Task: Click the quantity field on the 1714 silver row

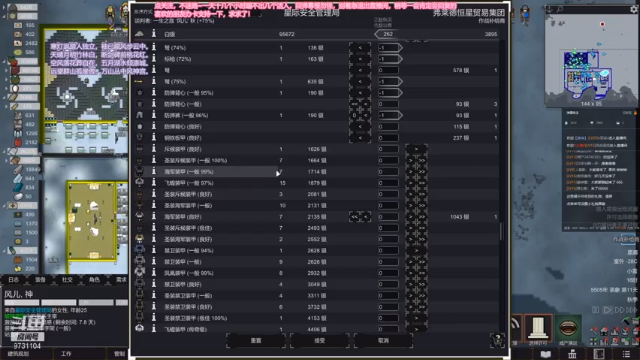Action: [388, 171]
